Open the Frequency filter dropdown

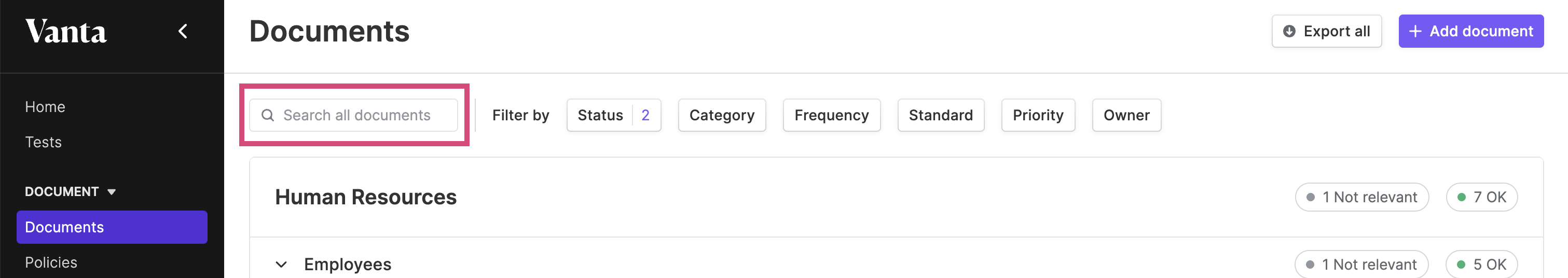click(832, 115)
